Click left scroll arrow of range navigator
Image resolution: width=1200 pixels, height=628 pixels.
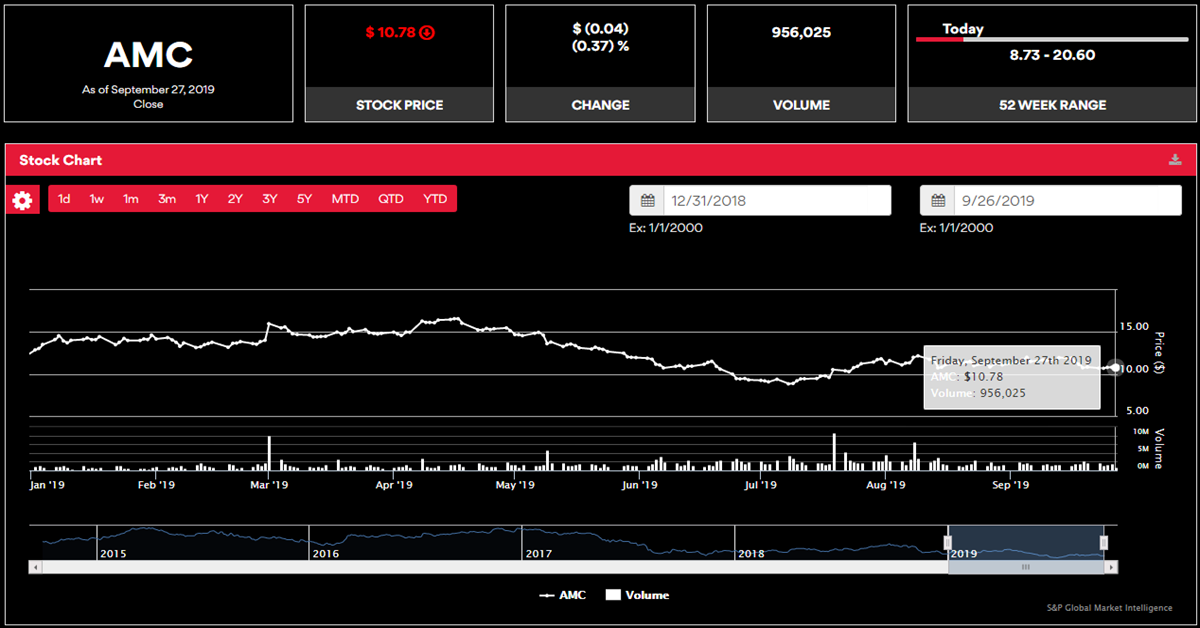coord(36,567)
